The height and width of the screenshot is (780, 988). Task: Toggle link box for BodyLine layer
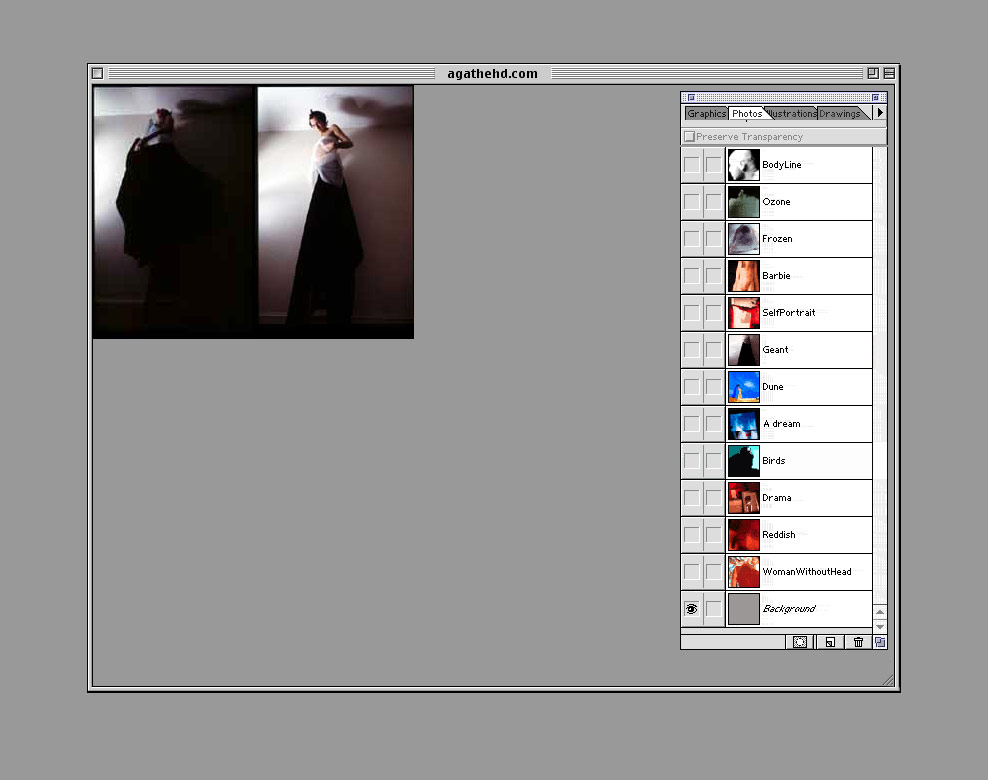click(x=713, y=165)
